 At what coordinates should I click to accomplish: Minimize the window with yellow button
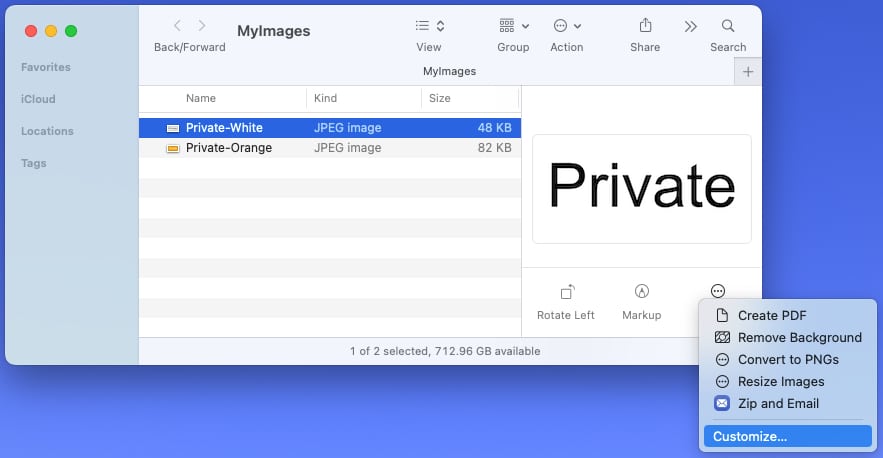point(51,31)
